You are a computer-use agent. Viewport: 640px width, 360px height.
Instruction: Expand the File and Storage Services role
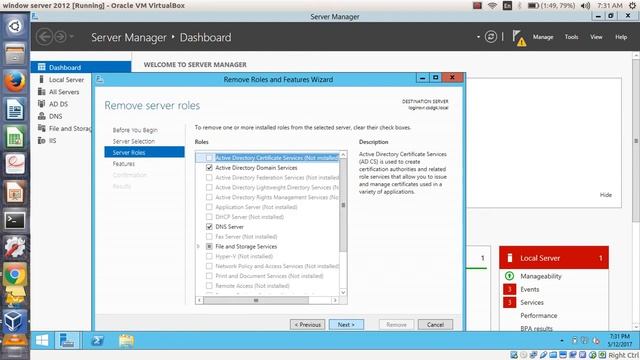[x=199, y=246]
